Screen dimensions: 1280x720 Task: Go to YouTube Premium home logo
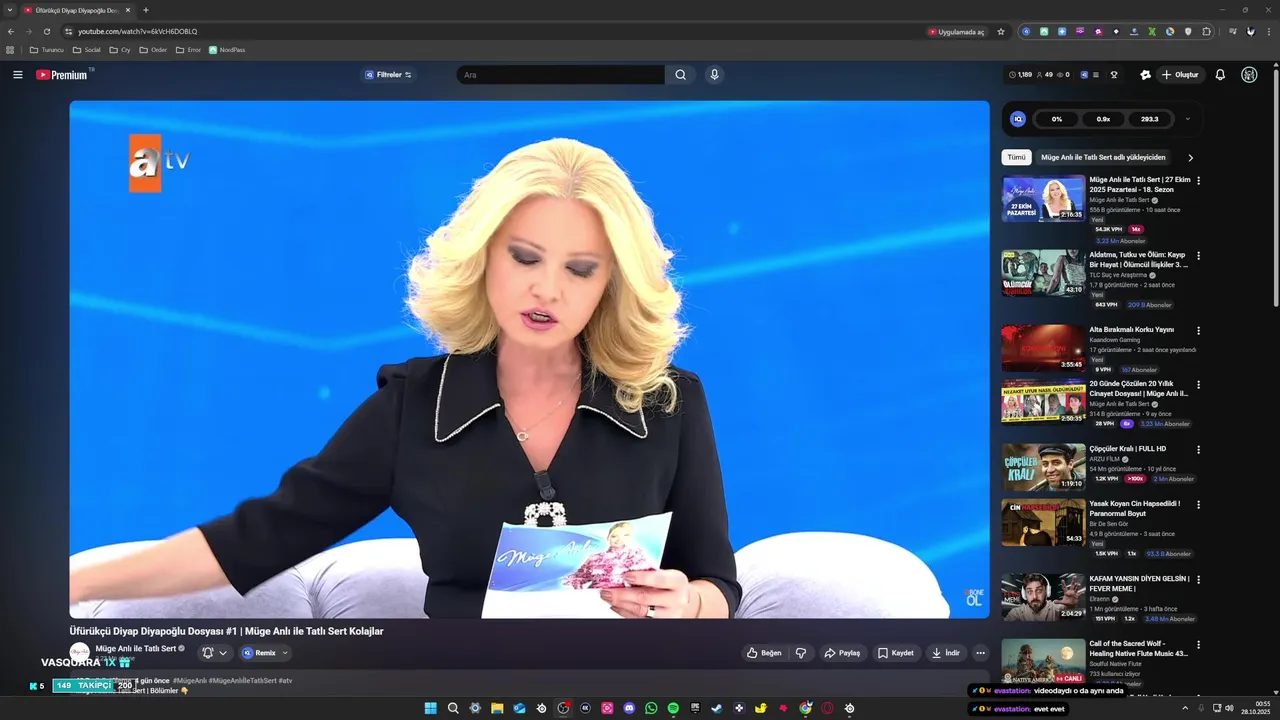click(62, 75)
